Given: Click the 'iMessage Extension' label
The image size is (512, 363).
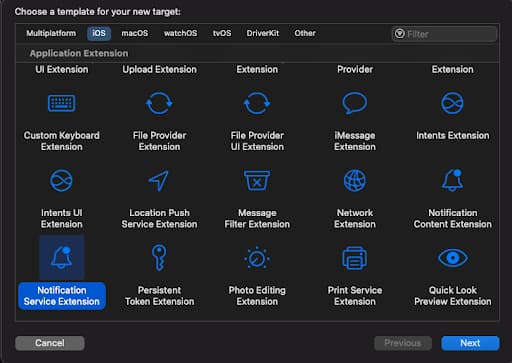Looking at the screenshot, I should pos(355,141).
